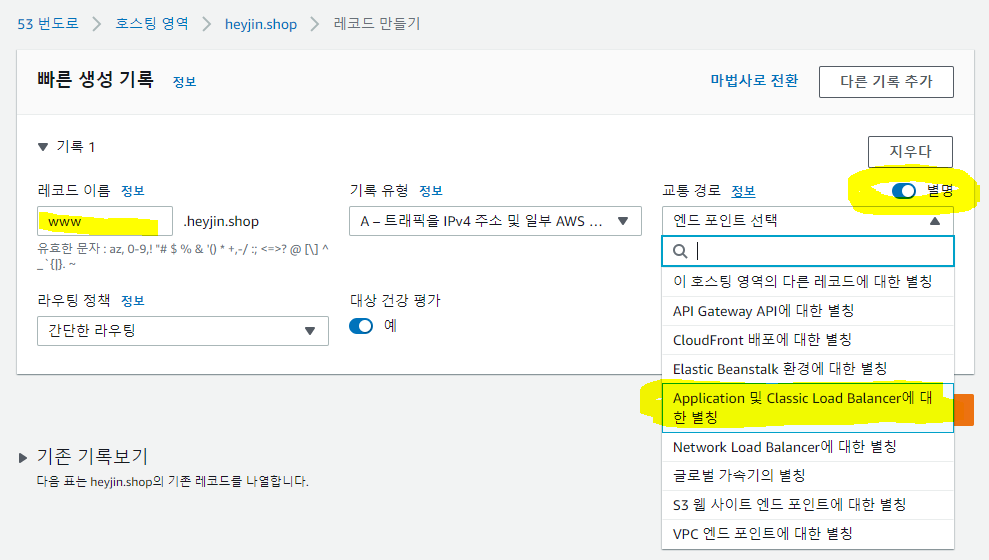Pick VPC 엔드 포인트 alias option
Screen dimensions: 989x560
(x=762, y=534)
